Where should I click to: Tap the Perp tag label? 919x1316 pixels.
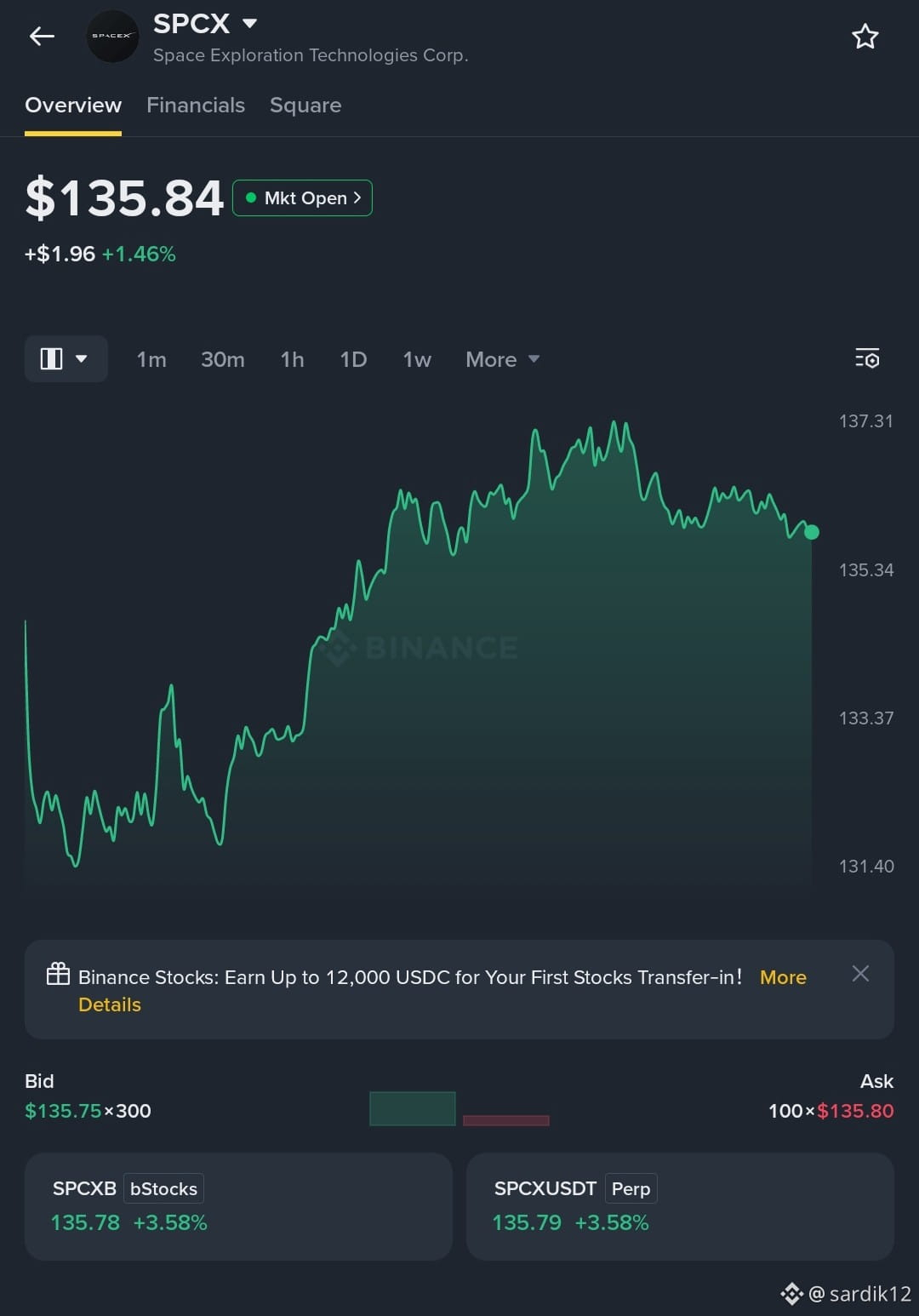point(631,1188)
